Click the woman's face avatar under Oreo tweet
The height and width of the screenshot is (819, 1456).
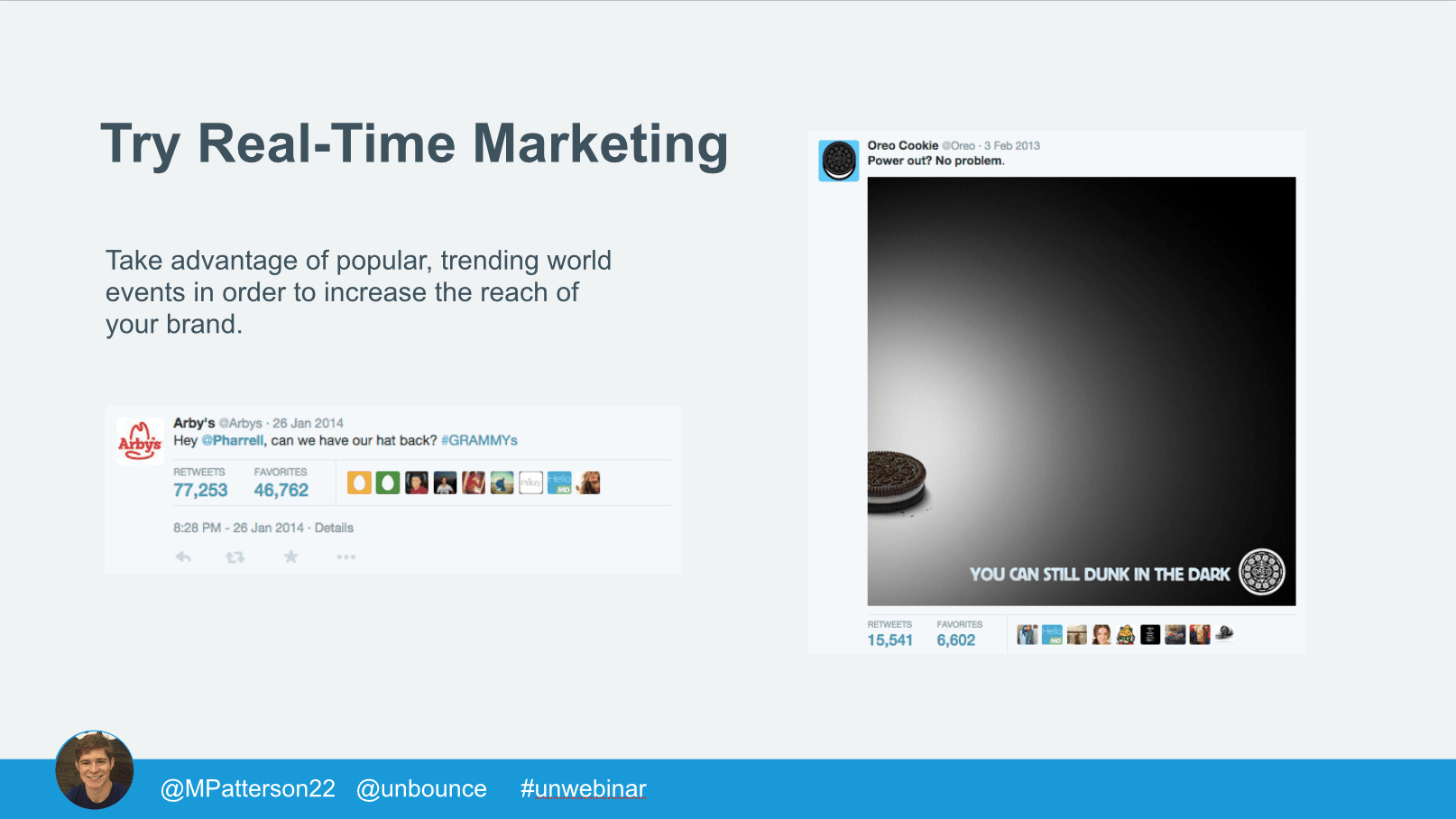[x=1101, y=635]
